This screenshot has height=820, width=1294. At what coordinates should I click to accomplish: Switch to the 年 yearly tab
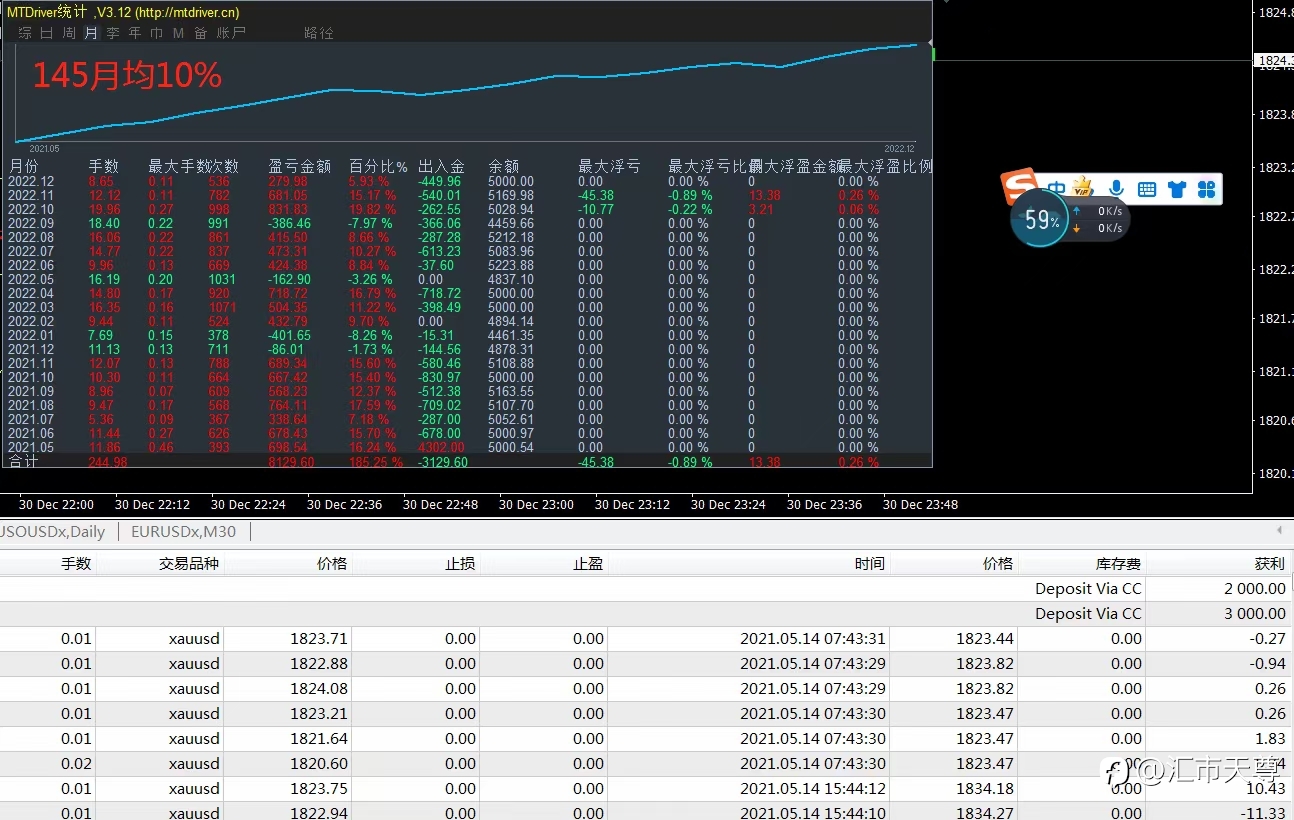[135, 33]
